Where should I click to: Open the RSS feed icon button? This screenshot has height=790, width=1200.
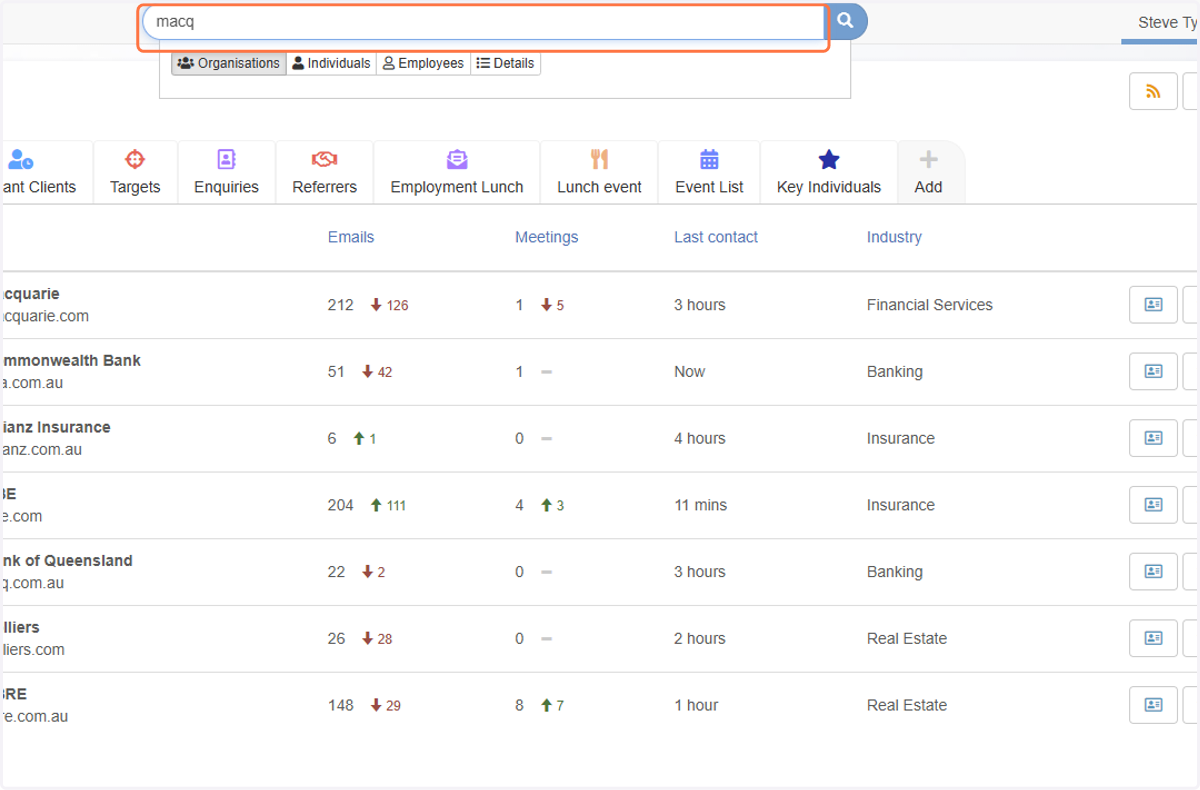tap(1153, 91)
